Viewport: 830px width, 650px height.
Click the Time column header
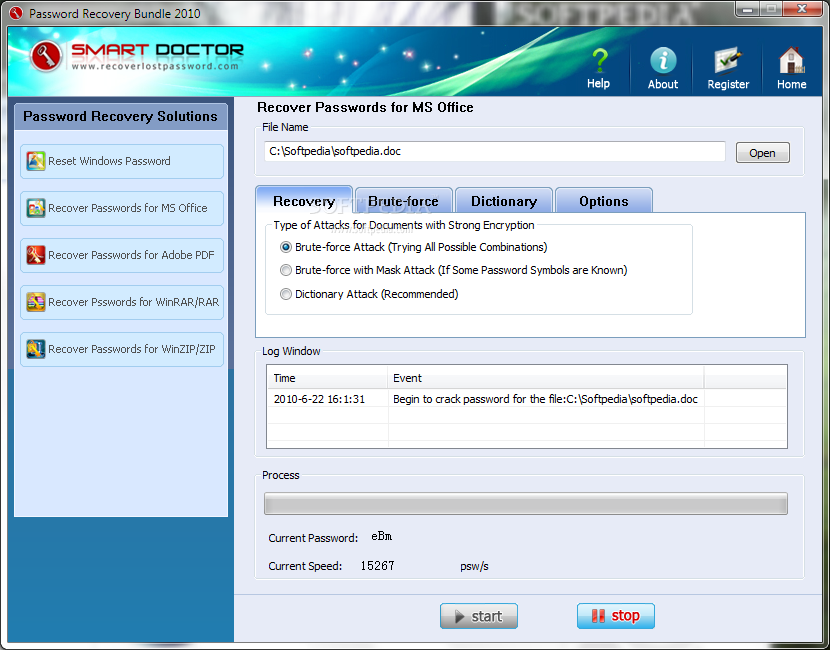[x=327, y=378]
